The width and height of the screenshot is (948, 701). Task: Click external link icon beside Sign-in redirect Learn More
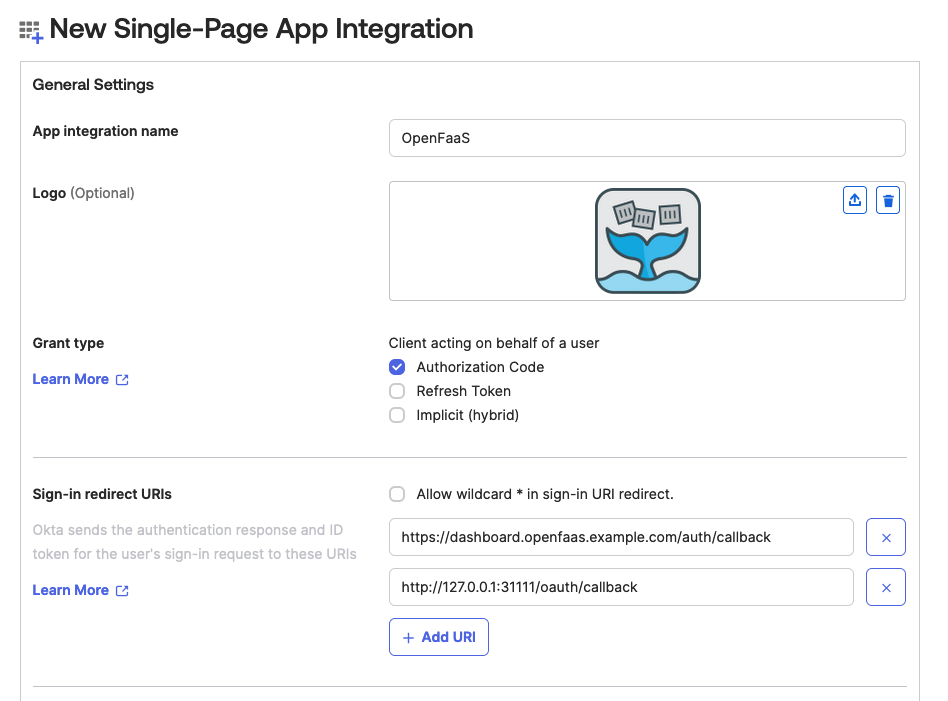coord(122,591)
